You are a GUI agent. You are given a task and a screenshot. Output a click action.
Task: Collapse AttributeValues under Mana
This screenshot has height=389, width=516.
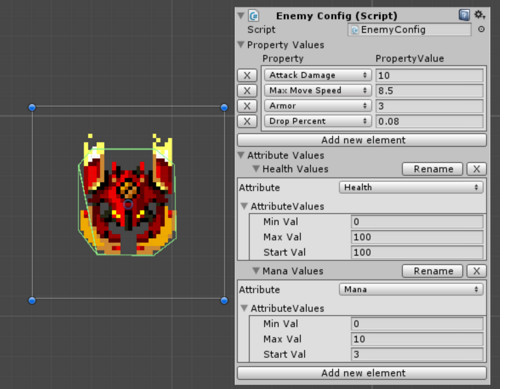[244, 308]
